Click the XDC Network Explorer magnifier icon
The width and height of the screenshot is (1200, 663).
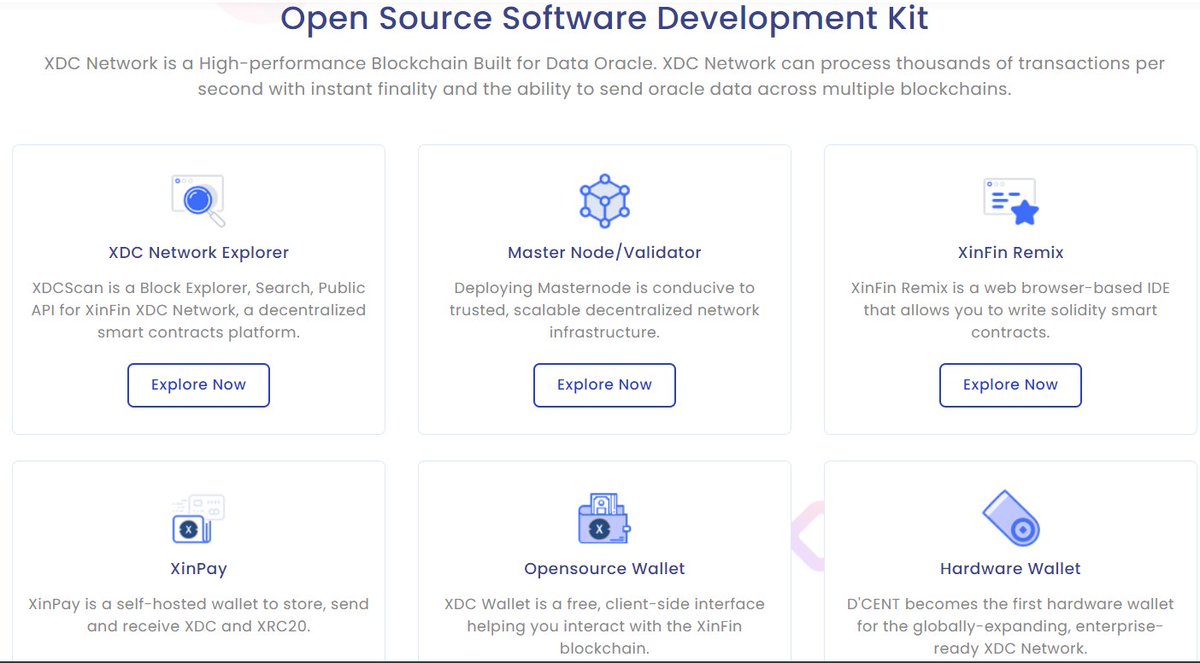pyautogui.click(x=198, y=200)
